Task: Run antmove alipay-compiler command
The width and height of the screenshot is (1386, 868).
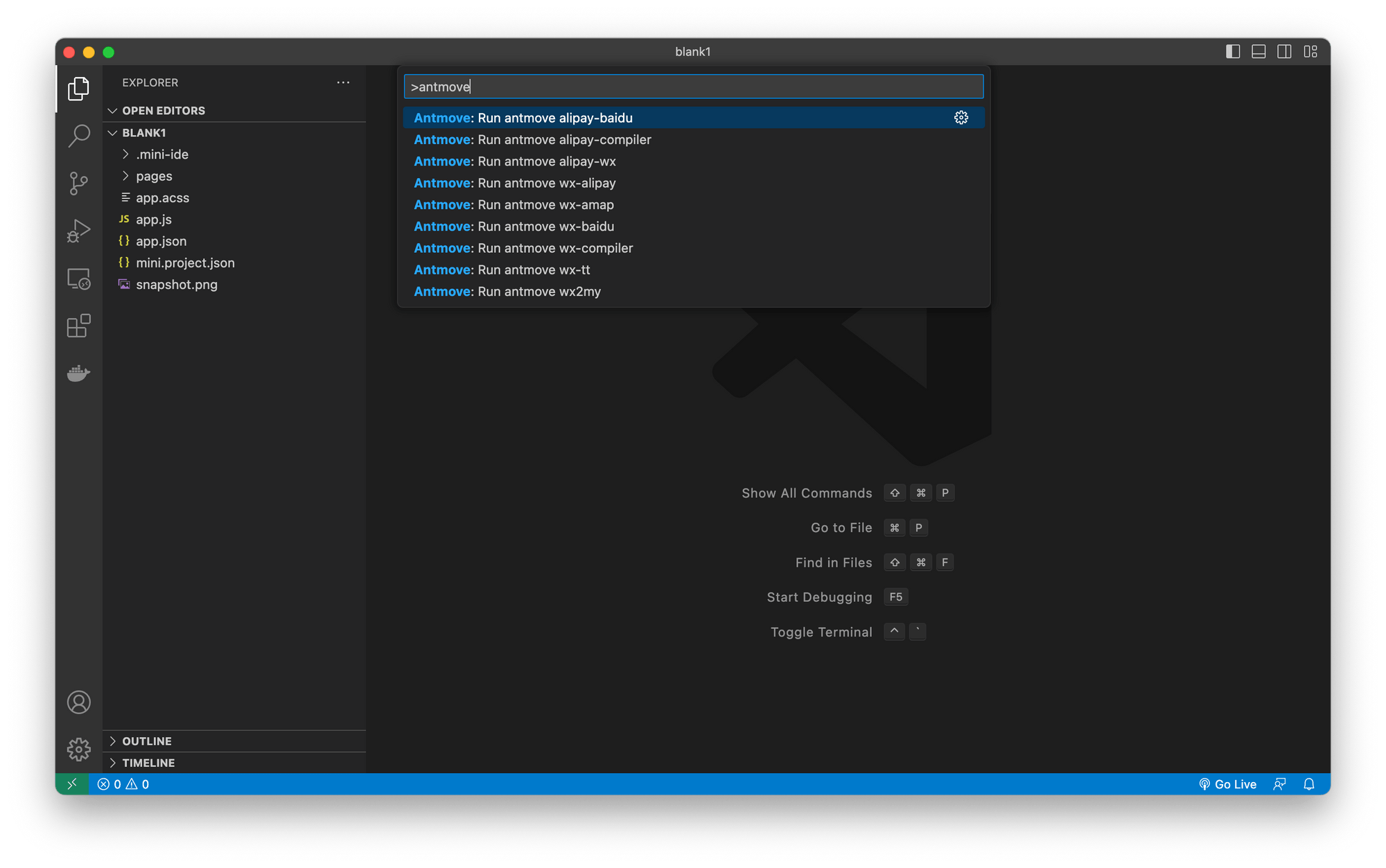Action: [694, 140]
